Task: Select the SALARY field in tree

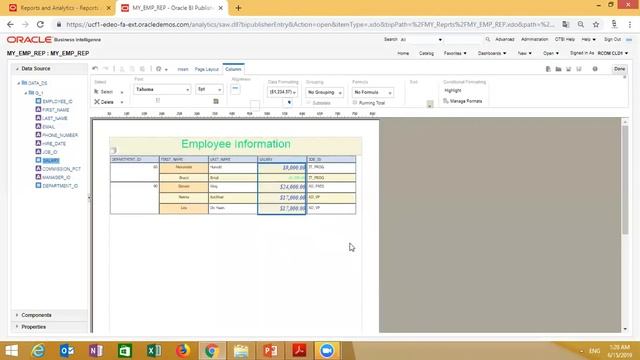Action: click(51, 160)
